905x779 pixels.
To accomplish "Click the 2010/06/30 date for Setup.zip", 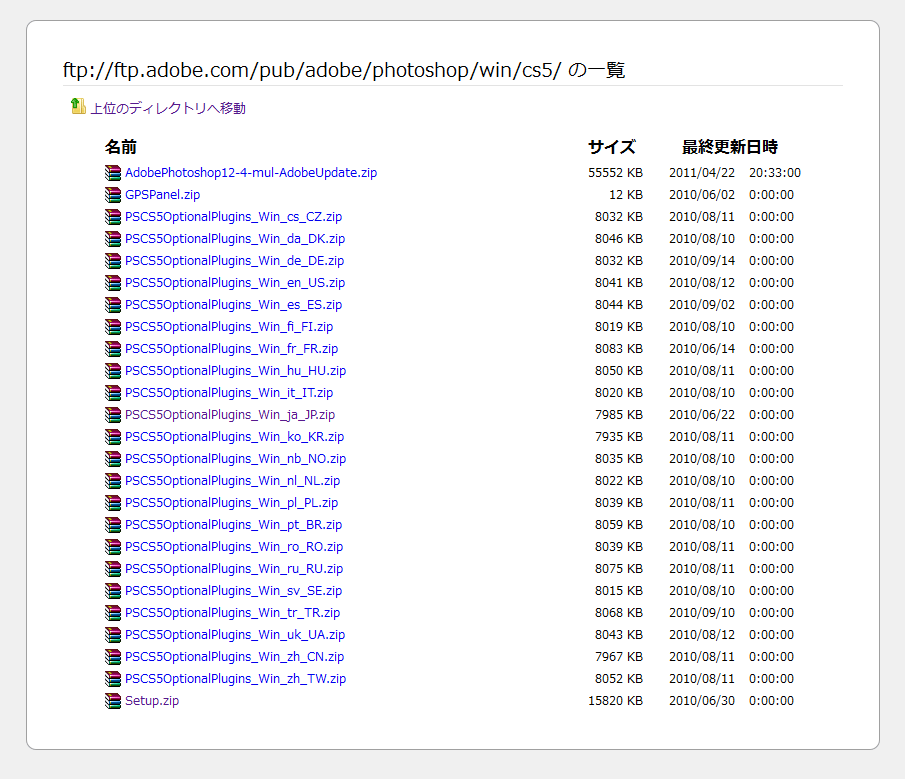I will point(702,700).
